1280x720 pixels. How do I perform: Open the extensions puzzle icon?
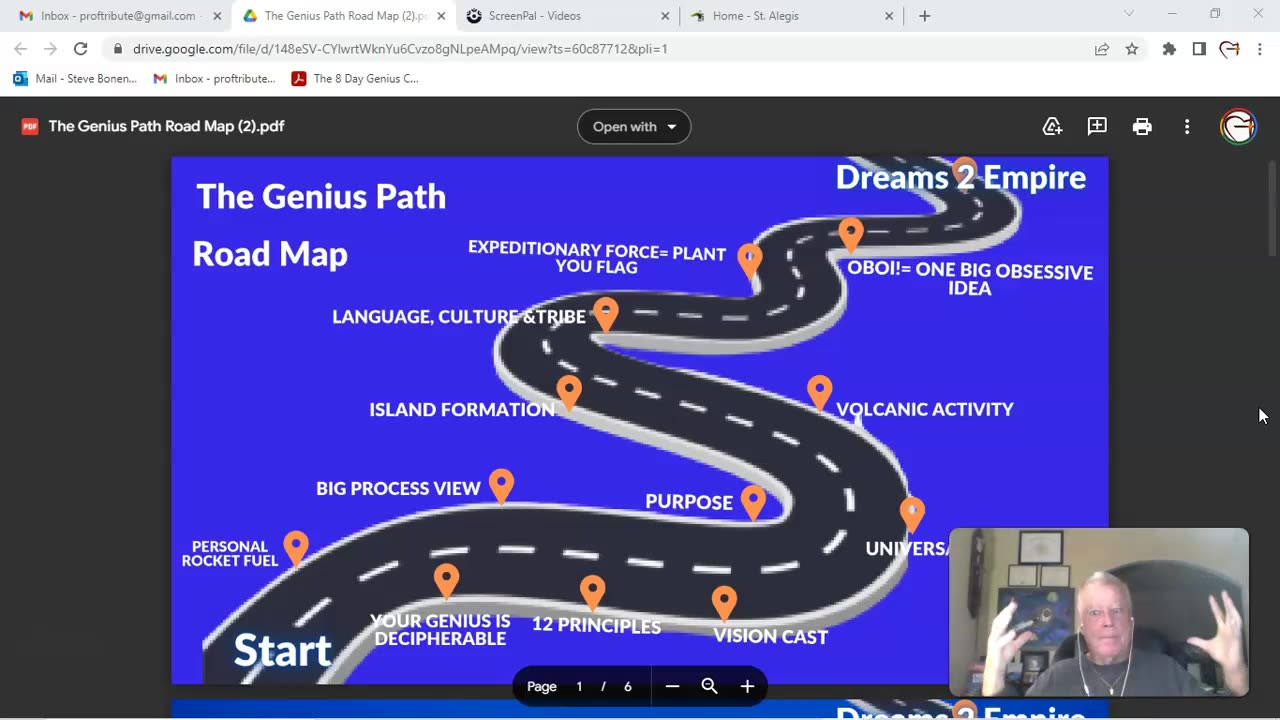click(x=1169, y=48)
